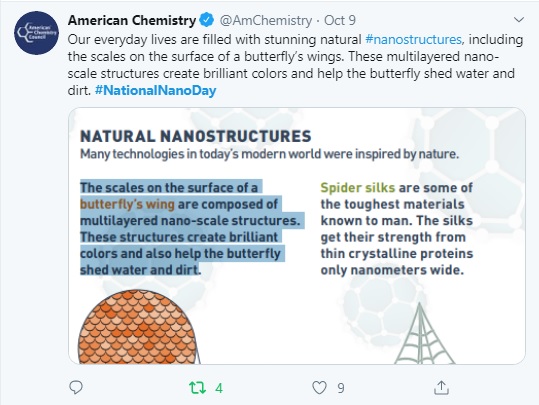Click the retweet count number 4
Viewport: 539px width, 405px height.
coord(219,388)
